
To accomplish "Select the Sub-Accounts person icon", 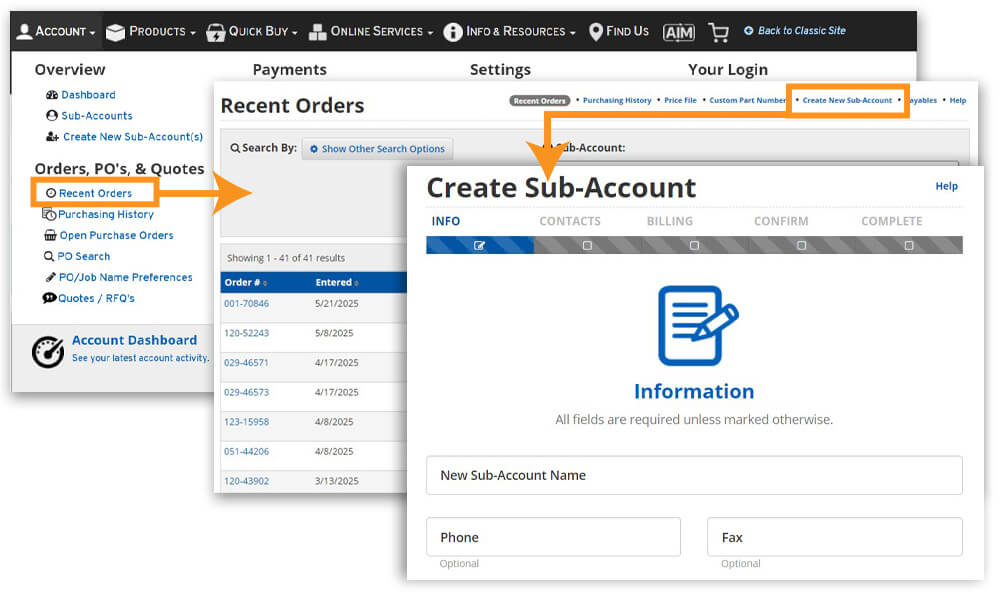I will point(54,116).
